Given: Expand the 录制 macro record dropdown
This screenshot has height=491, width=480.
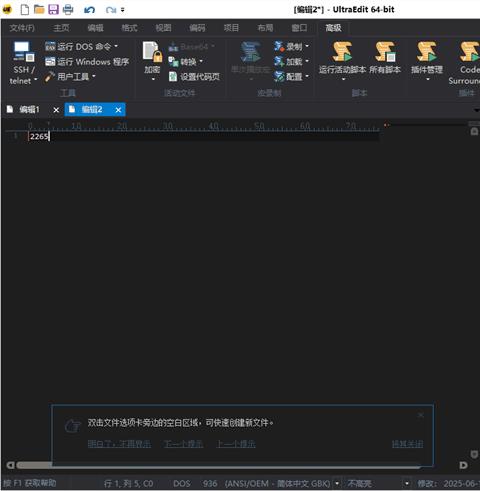Looking at the screenshot, I should [x=307, y=46].
